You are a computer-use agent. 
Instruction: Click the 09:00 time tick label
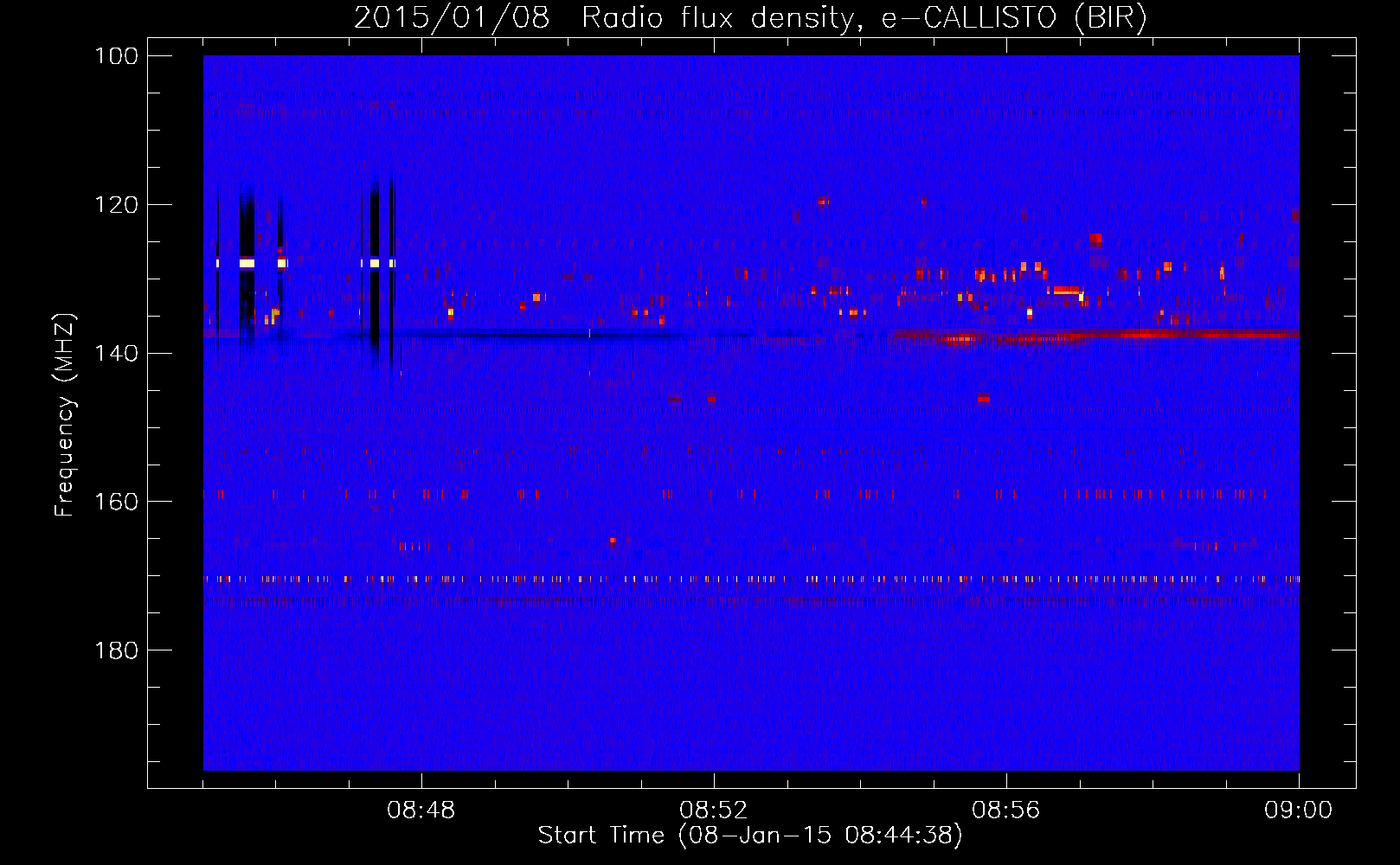(x=1299, y=811)
